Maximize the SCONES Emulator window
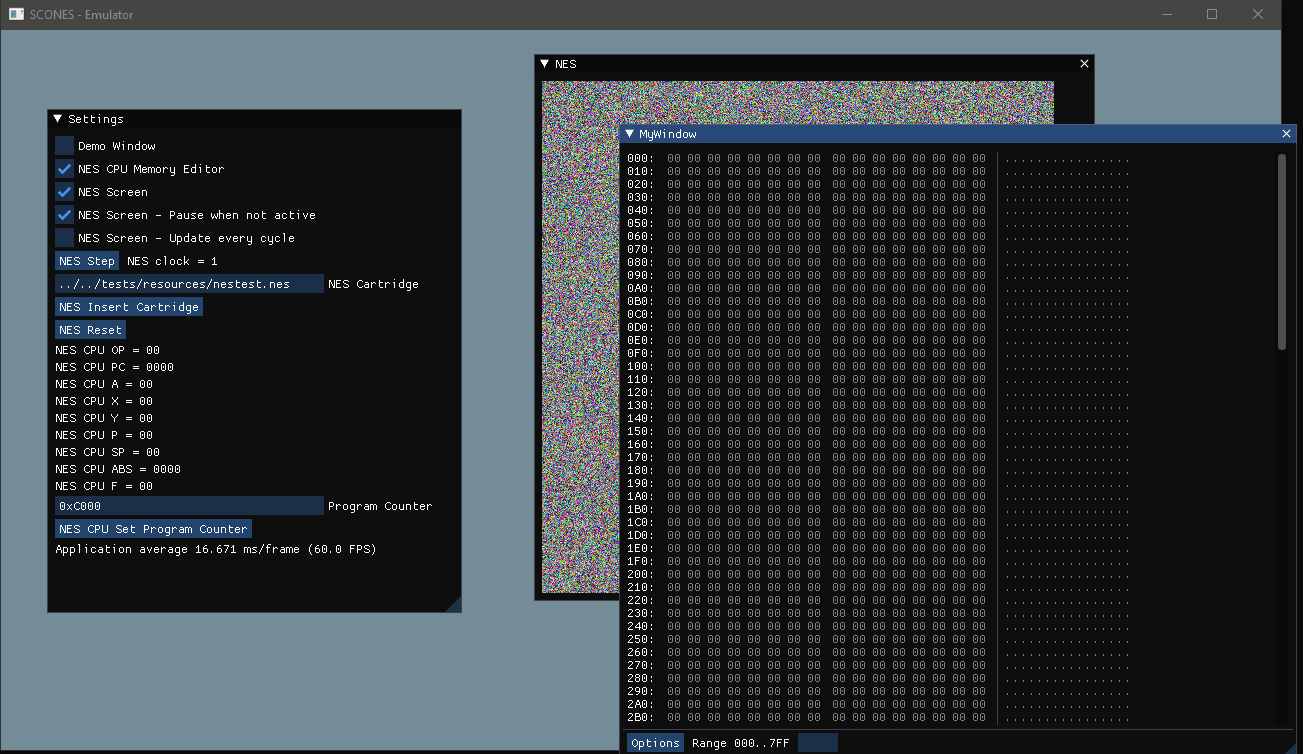The width and height of the screenshot is (1303, 754). (1212, 15)
